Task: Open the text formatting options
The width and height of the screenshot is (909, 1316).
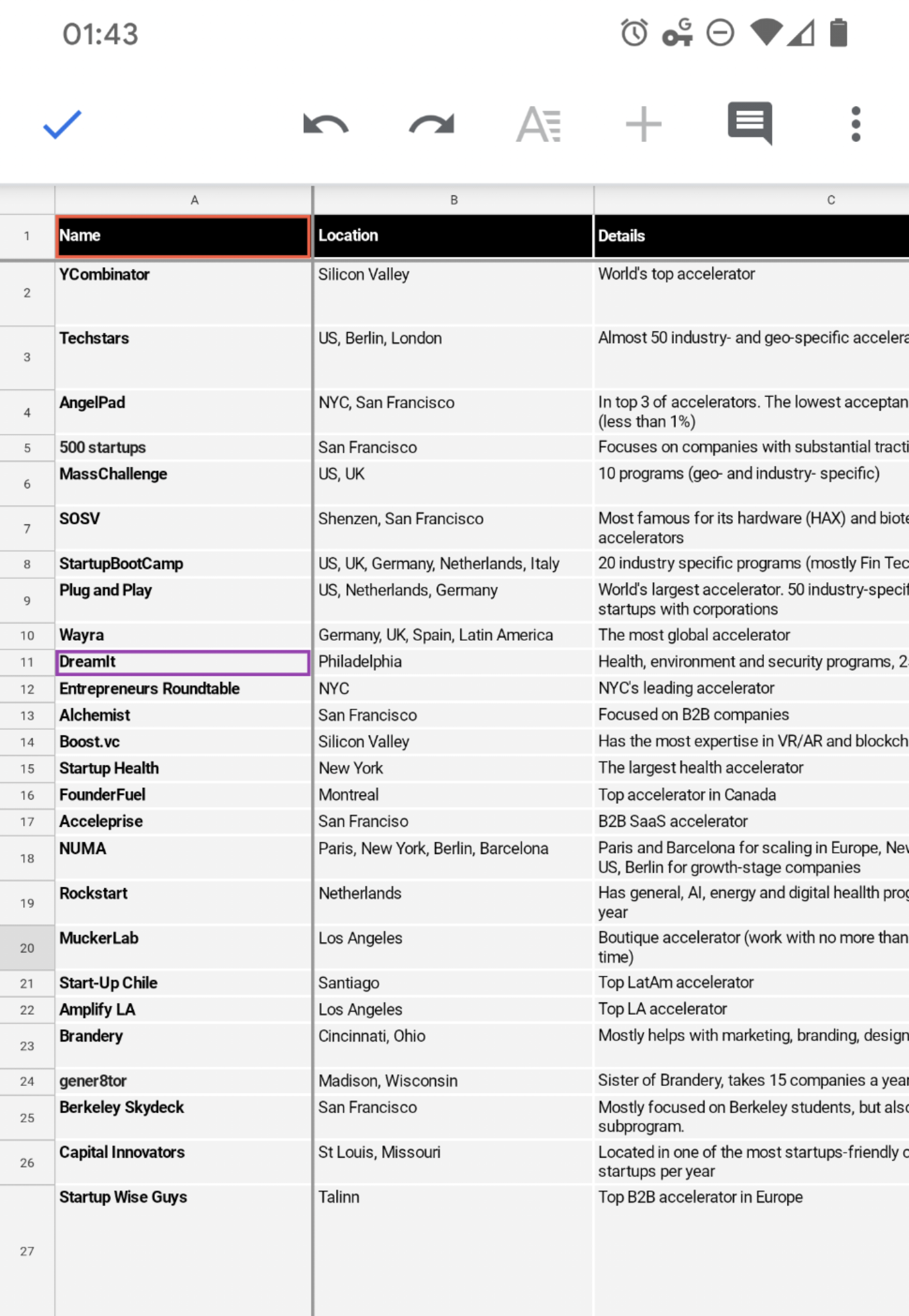Action: point(538,124)
